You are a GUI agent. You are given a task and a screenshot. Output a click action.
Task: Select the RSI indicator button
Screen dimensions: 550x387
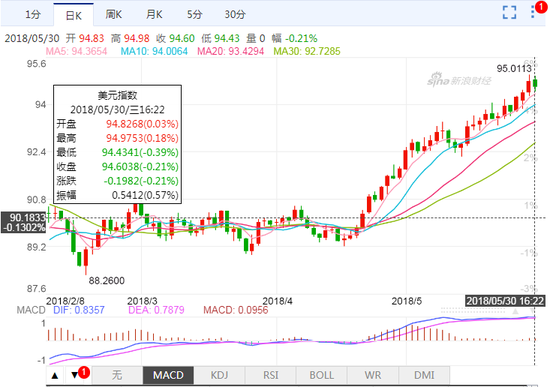pyautogui.click(x=271, y=375)
